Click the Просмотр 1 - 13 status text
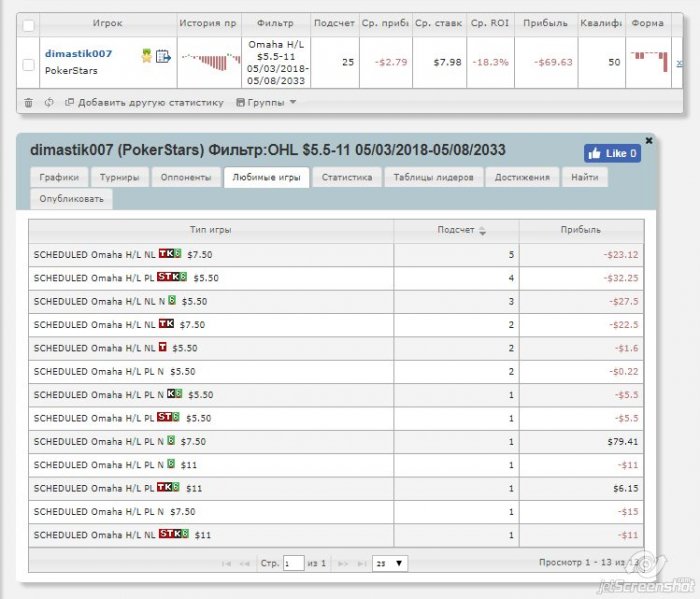Screen dimensions: 700x599 [x=589, y=562]
